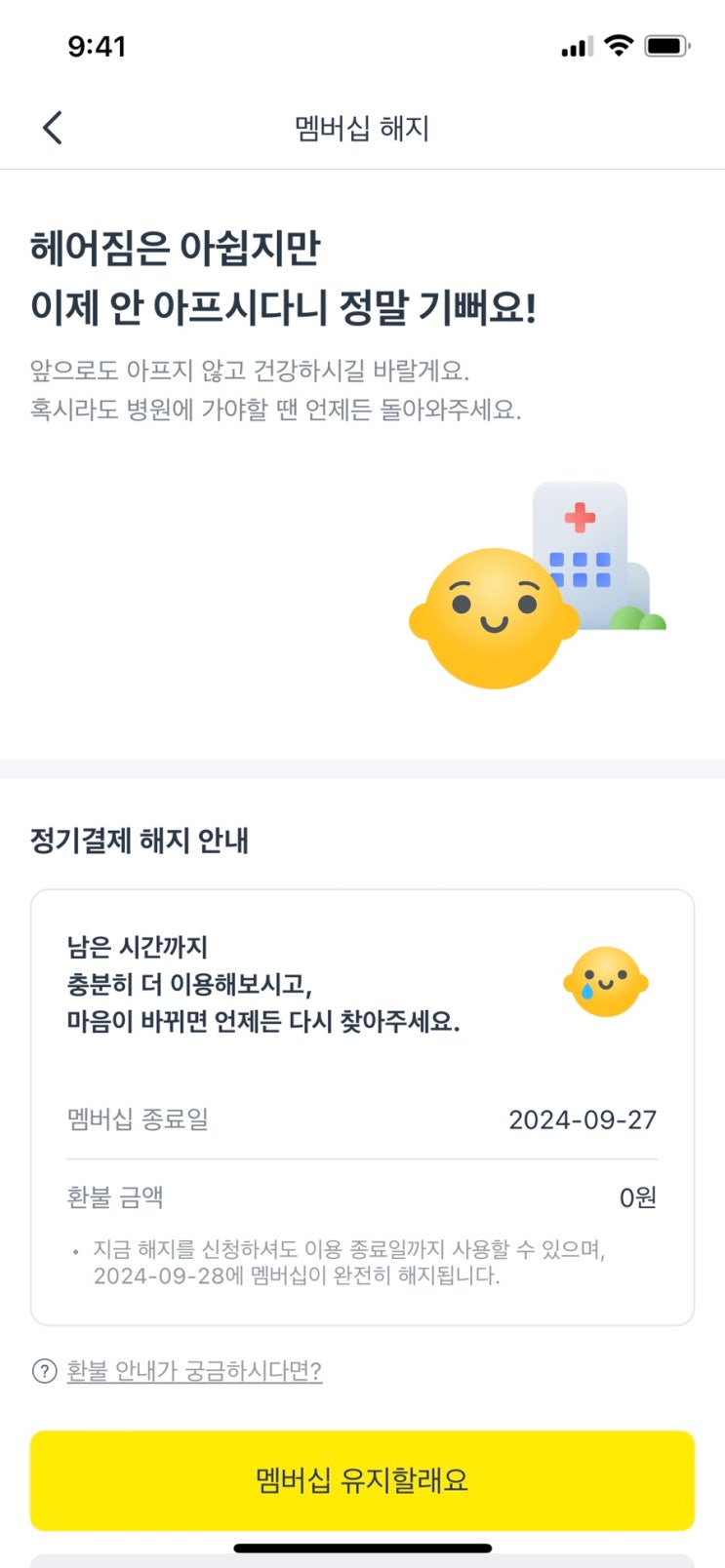Tap the Wi-Fi status icon
725x1568 pixels.
click(x=618, y=46)
